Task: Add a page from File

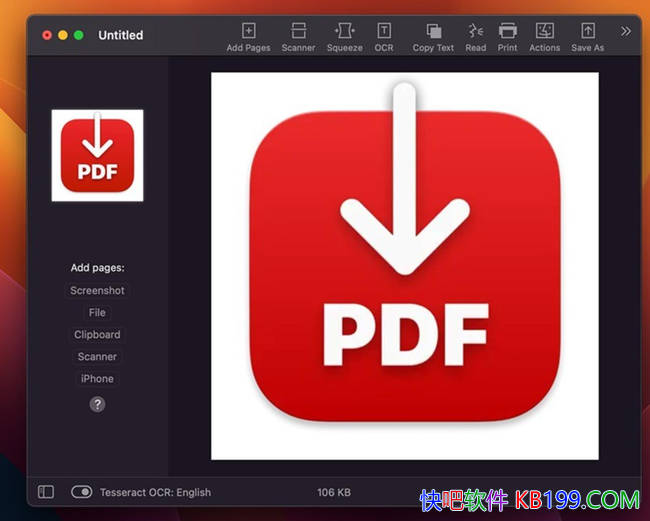Action: point(97,313)
